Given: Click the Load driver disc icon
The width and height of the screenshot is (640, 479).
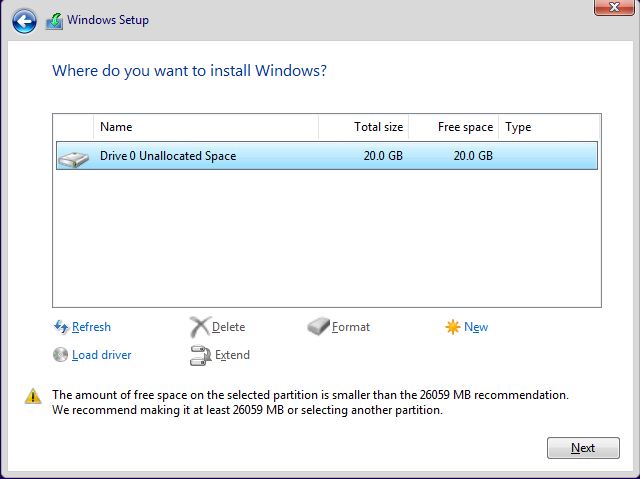Looking at the screenshot, I should coord(60,355).
